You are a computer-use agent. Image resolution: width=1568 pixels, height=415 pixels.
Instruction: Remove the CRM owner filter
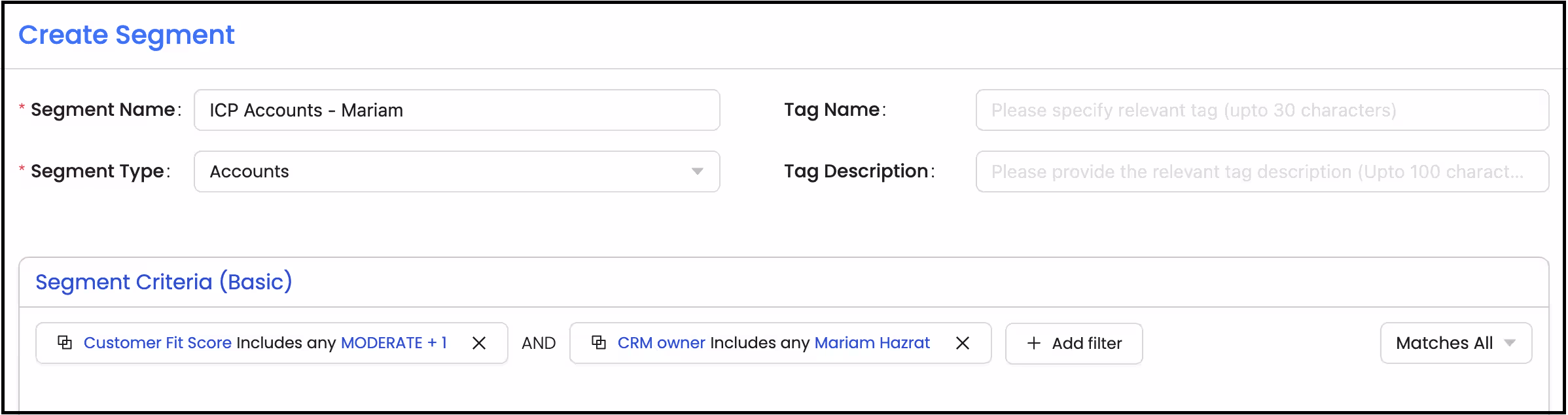(963, 342)
